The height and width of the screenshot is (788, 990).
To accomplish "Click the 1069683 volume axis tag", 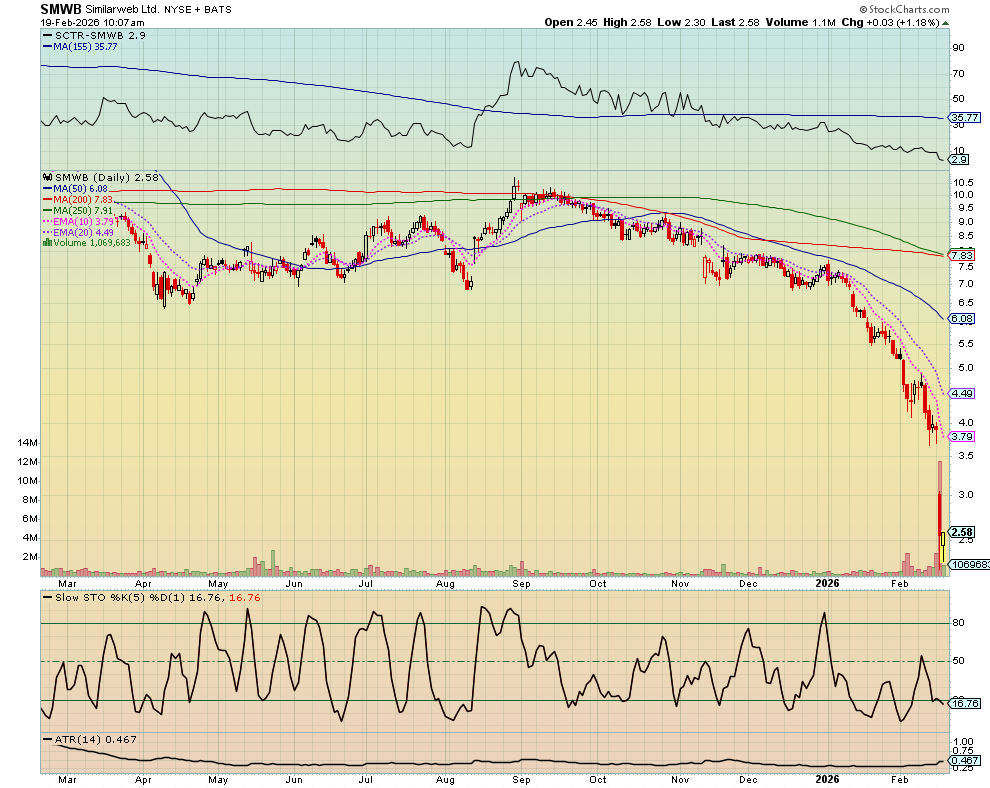I will click(x=970, y=564).
